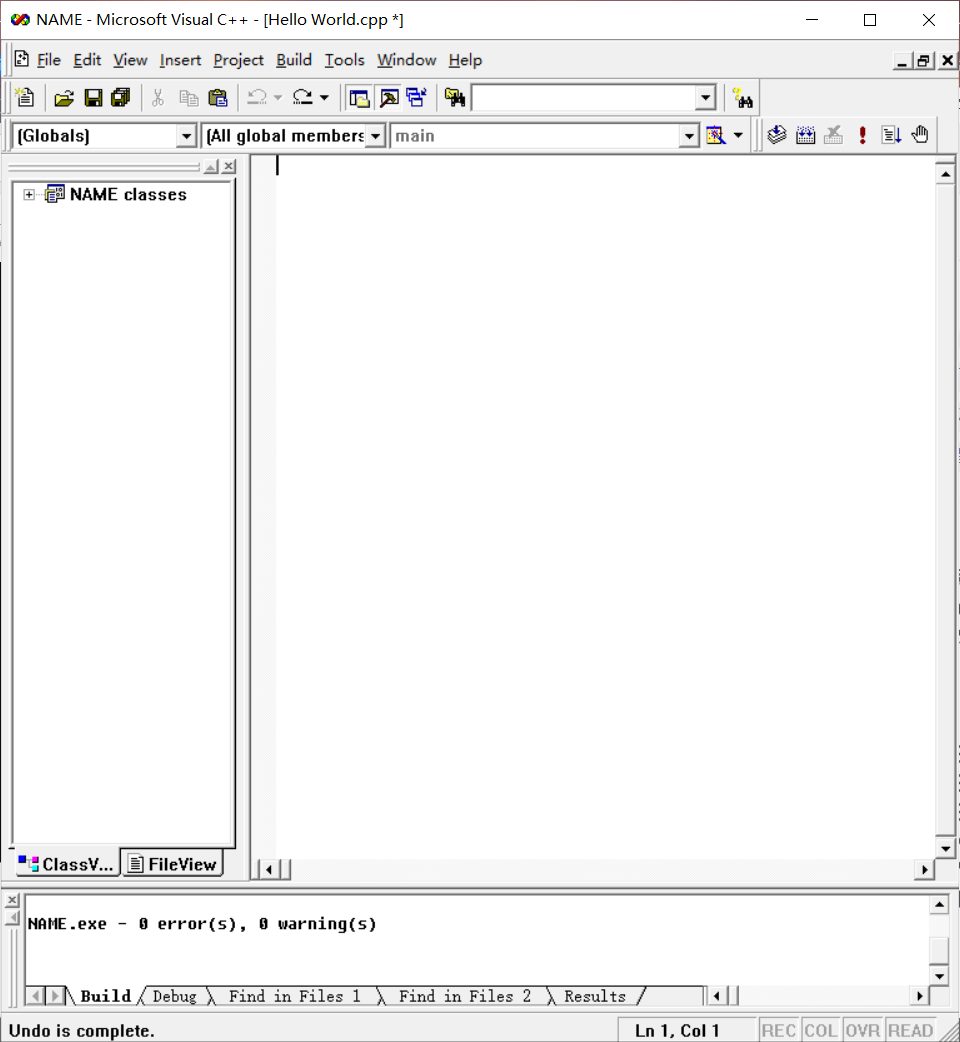Click the editor horizontal scrollbar right arrow
The height and width of the screenshot is (1042, 960).
tap(924, 869)
